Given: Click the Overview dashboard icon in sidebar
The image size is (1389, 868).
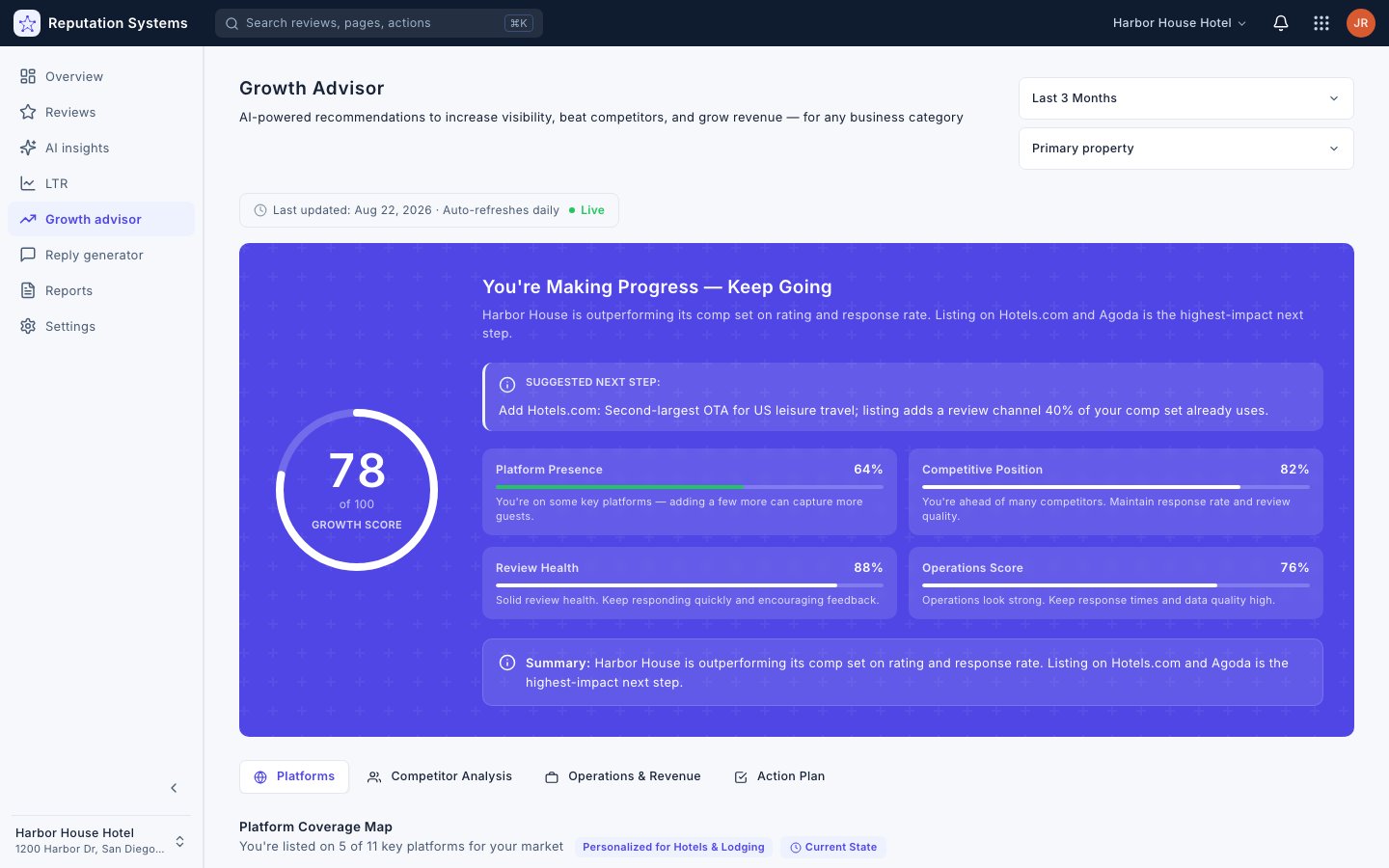Looking at the screenshot, I should [28, 76].
